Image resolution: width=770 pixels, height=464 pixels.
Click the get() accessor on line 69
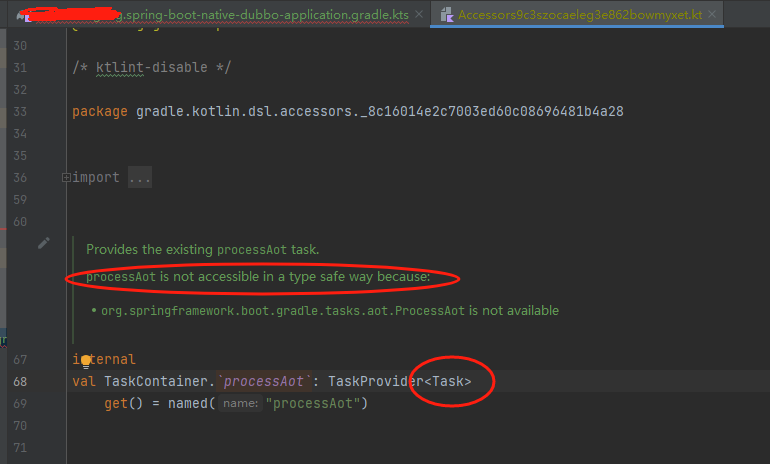tap(123, 404)
